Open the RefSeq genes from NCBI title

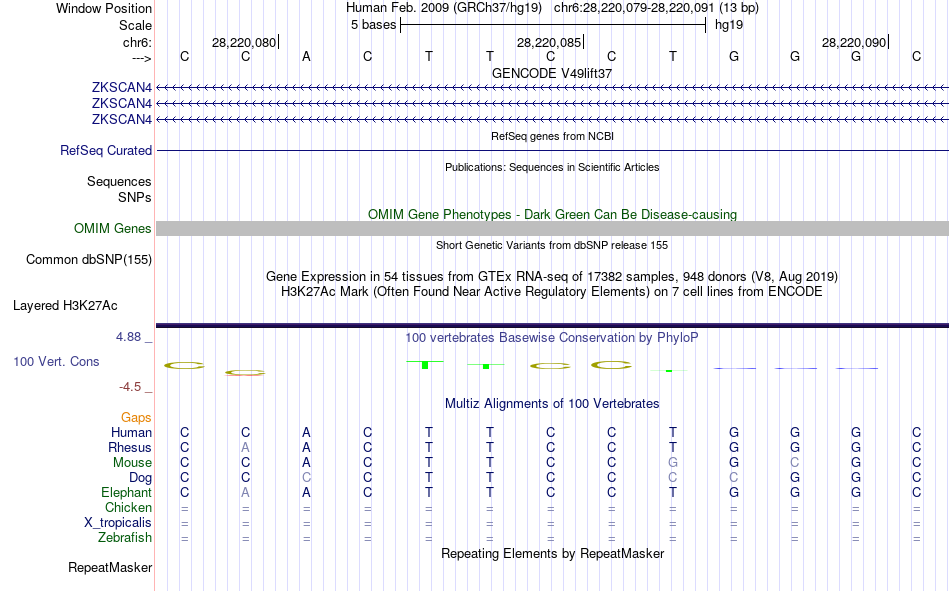552,136
